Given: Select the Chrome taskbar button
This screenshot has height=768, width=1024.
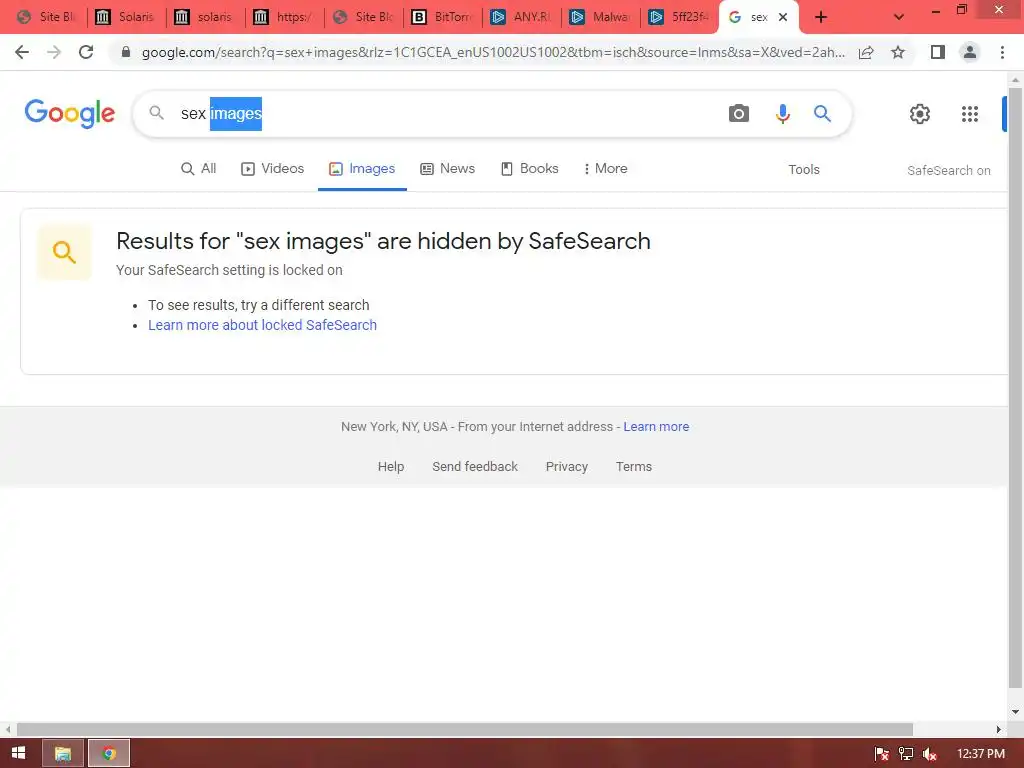Looking at the screenshot, I should pyautogui.click(x=109, y=753).
